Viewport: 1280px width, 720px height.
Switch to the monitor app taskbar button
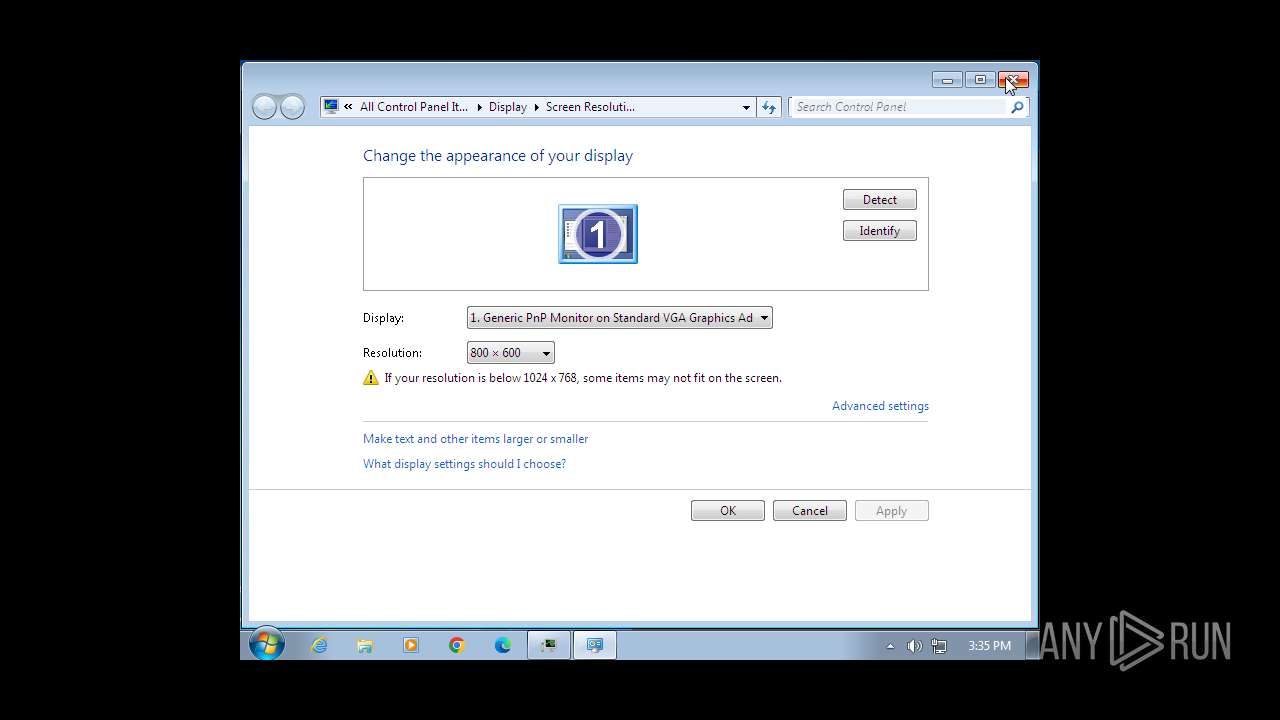(x=549, y=645)
